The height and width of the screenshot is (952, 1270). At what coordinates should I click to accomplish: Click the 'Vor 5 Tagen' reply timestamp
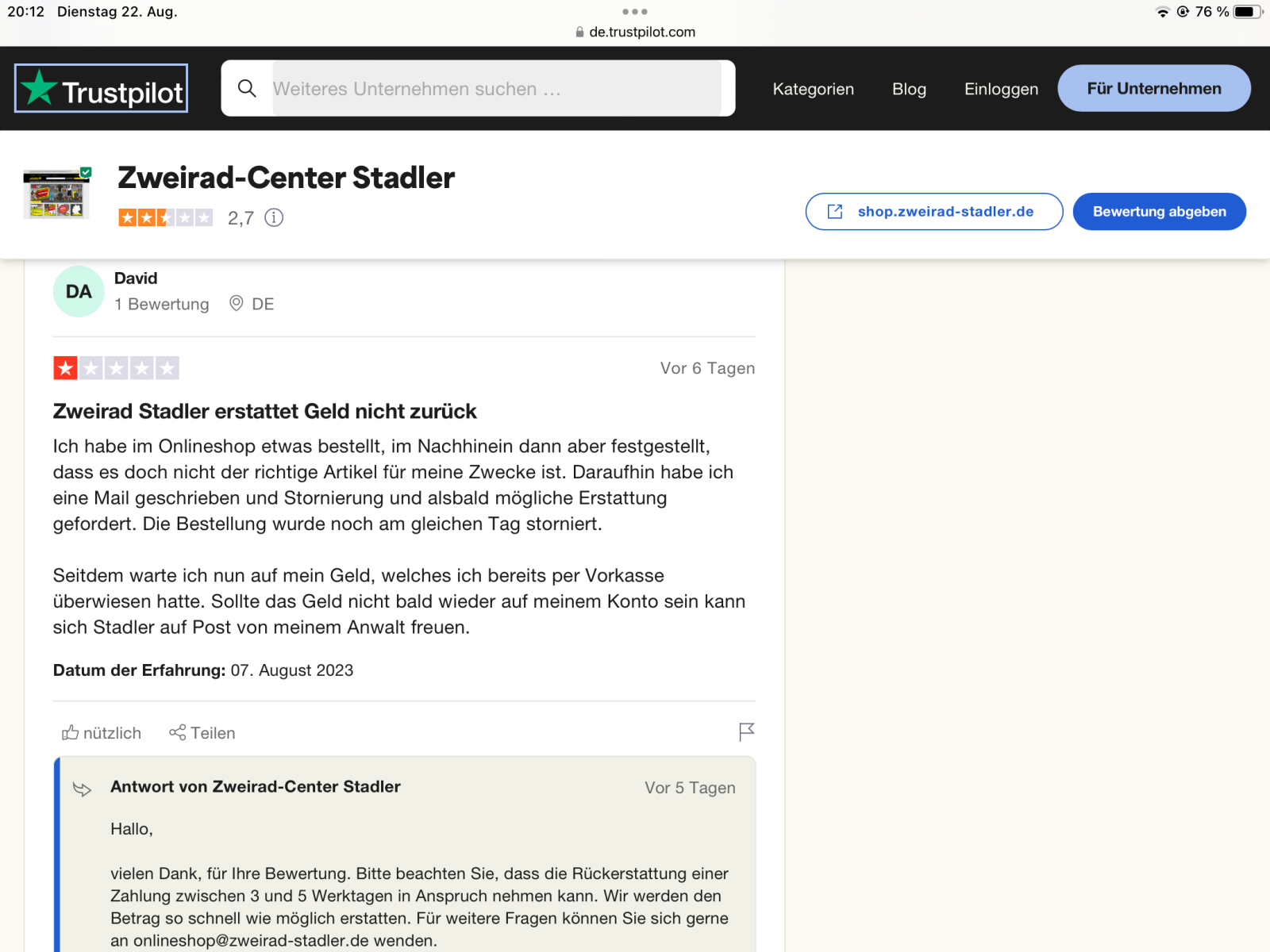[691, 788]
